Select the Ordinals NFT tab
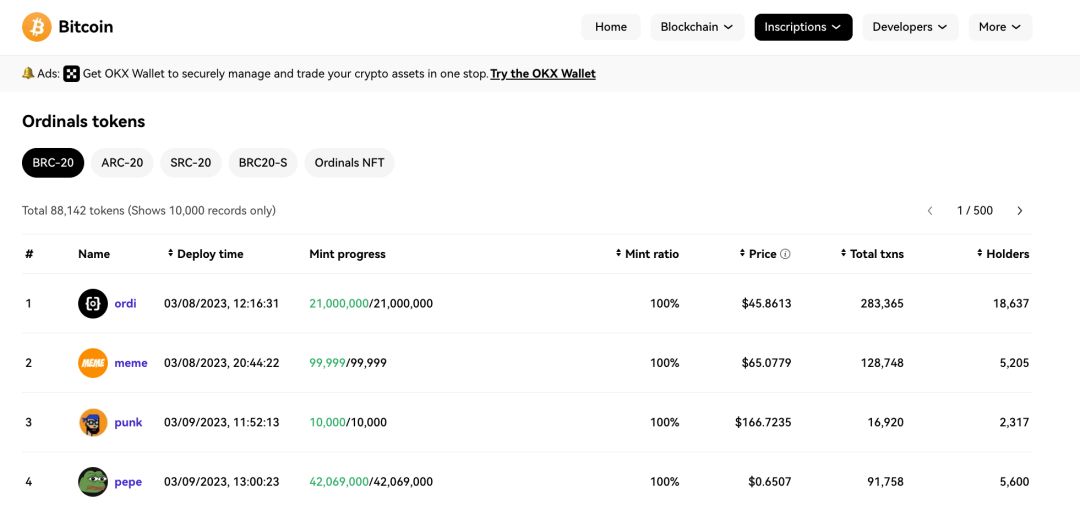 pos(349,163)
